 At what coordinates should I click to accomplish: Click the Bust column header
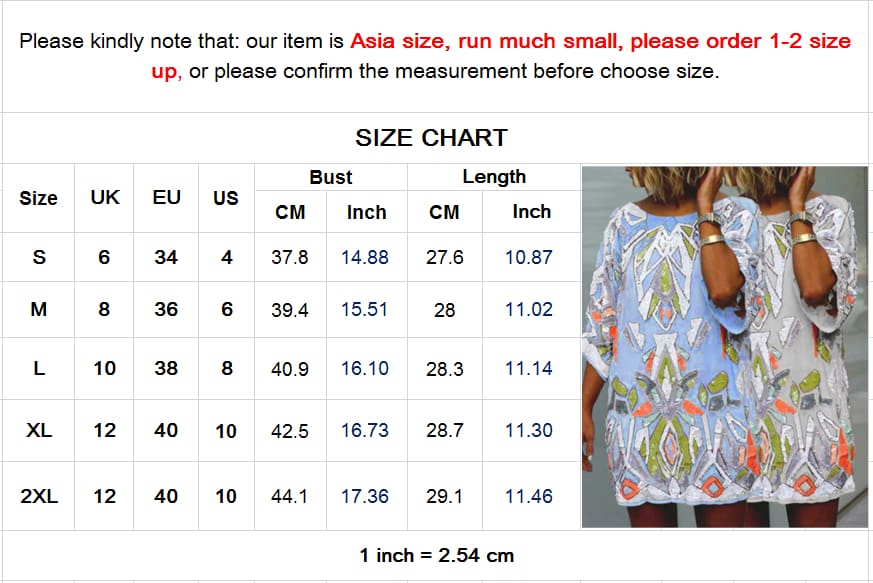coord(331,177)
